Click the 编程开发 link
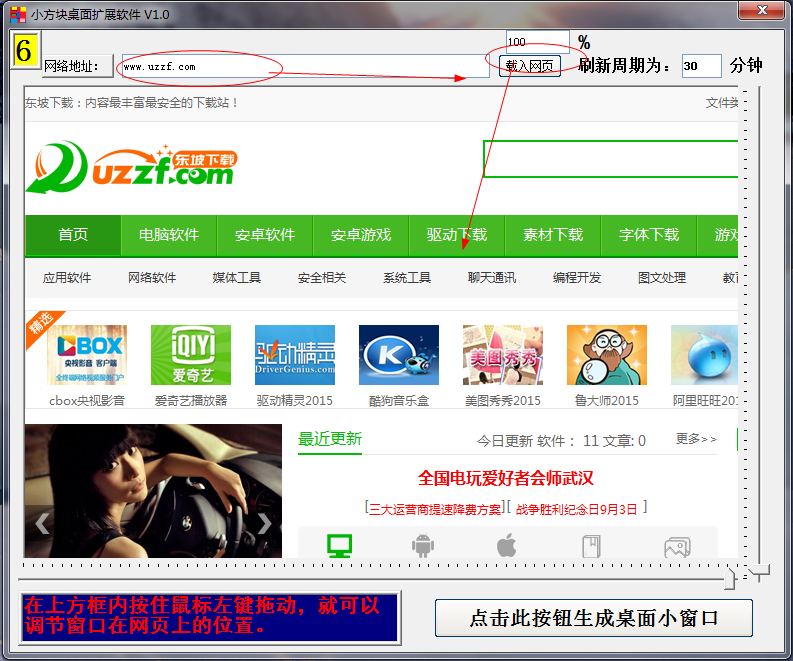 coord(577,278)
